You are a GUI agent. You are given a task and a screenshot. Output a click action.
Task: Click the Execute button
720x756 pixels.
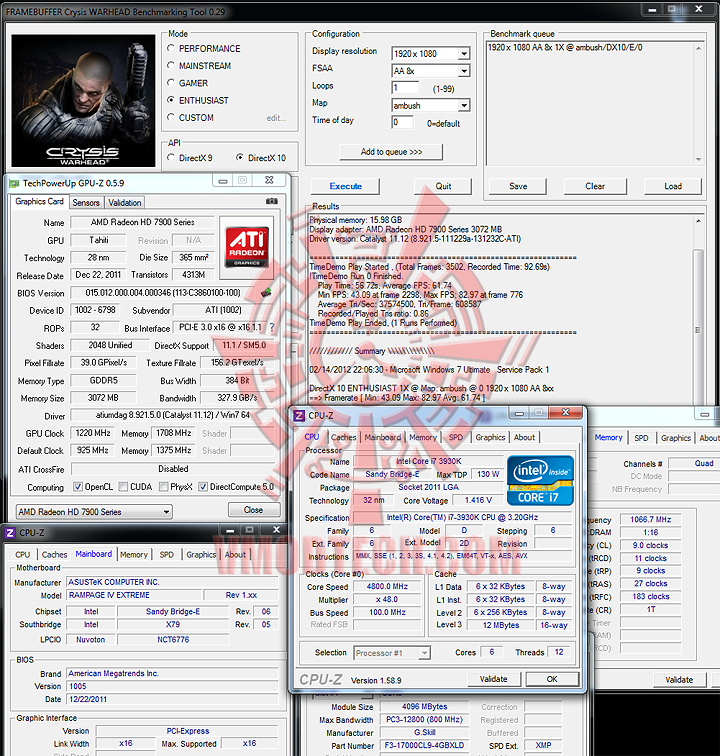pyautogui.click(x=345, y=186)
